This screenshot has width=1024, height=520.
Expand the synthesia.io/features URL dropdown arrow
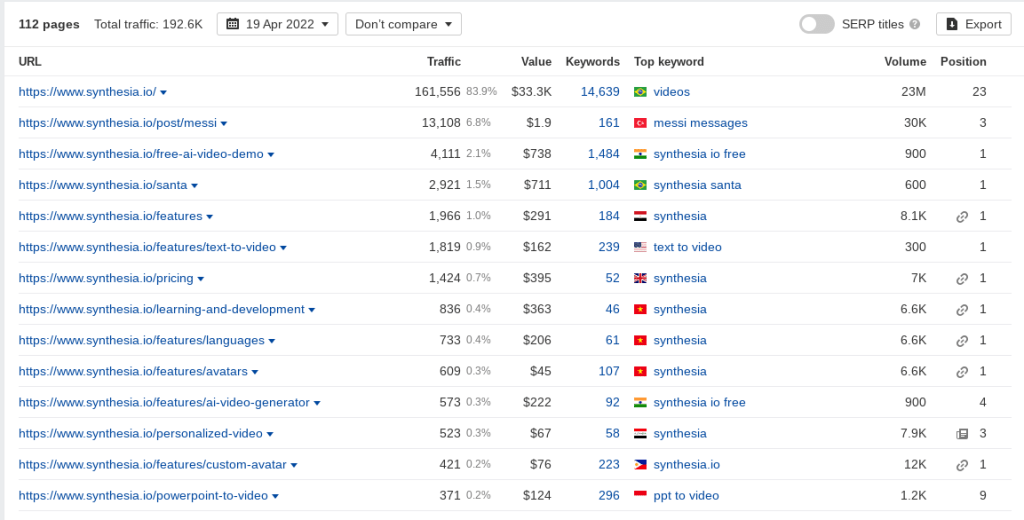coord(209,217)
